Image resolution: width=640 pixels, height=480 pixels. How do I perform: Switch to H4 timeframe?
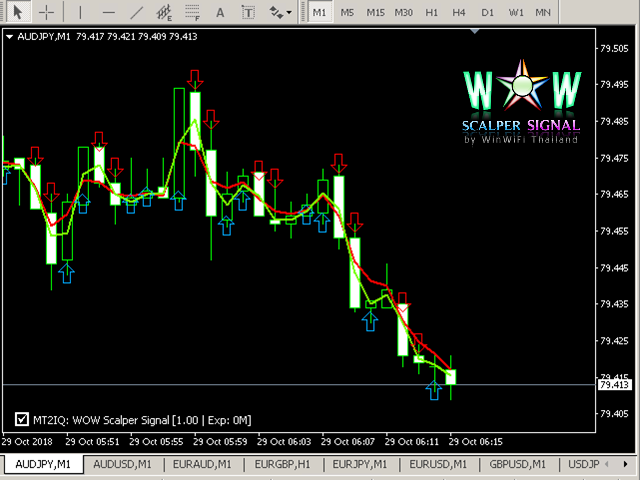point(459,12)
